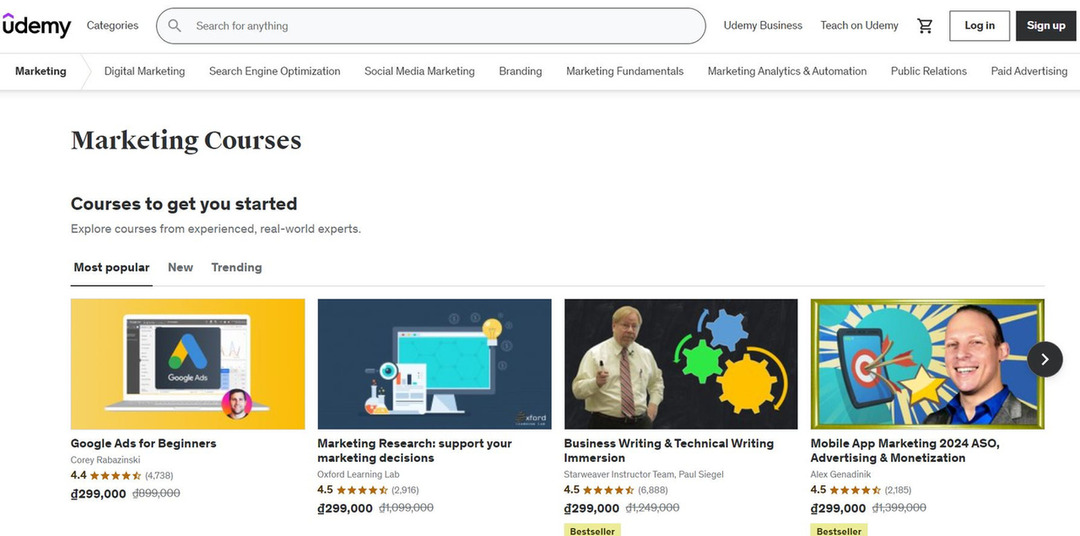
Task: Go to Search Engine Optimization subcategory
Action: coord(275,71)
